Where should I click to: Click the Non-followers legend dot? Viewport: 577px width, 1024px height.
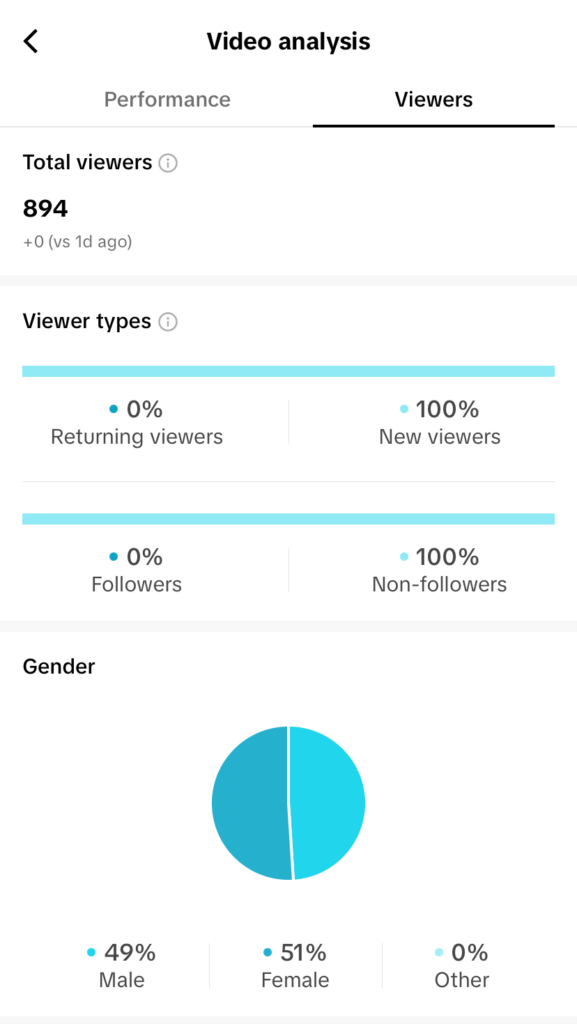[404, 557]
